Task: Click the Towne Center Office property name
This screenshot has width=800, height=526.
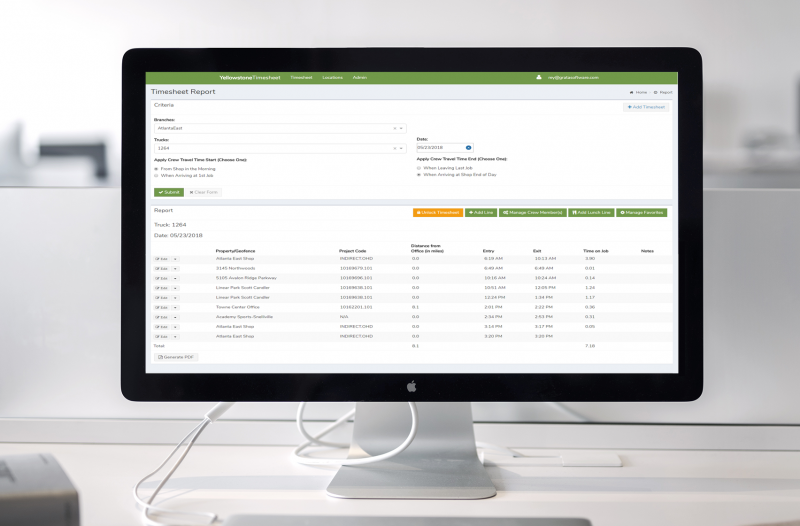Action: (x=238, y=307)
